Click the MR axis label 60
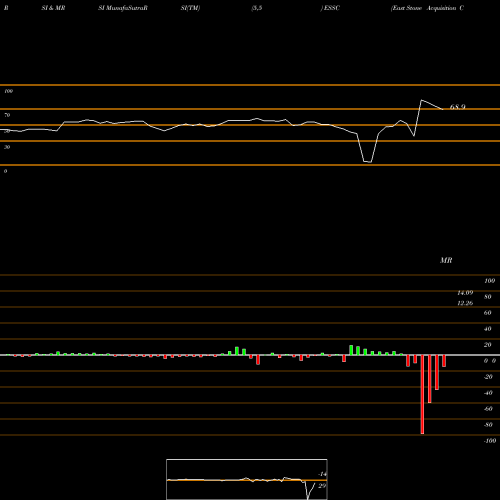The image size is (500, 500). [x=488, y=313]
